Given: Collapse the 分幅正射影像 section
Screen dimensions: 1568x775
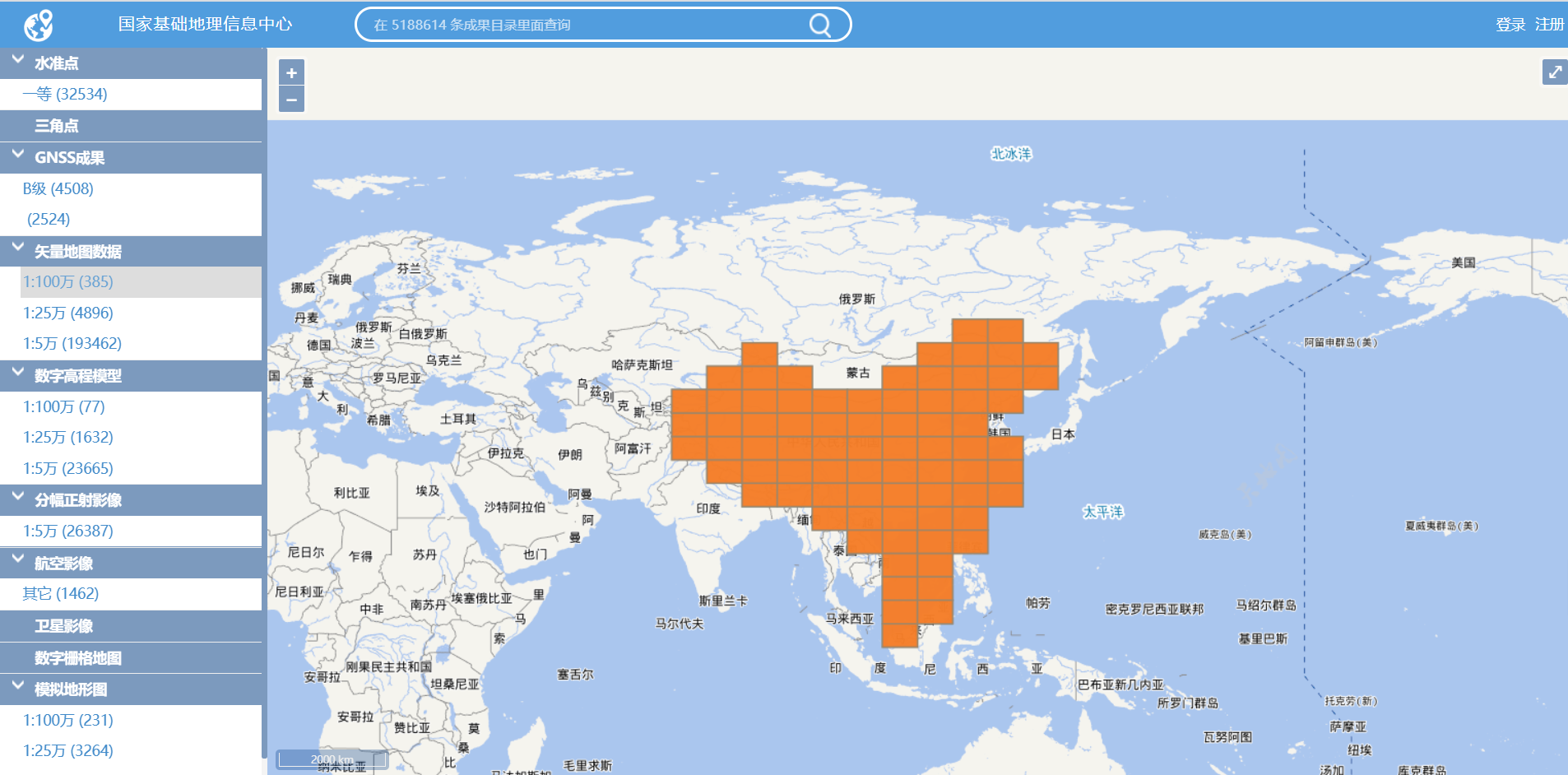Looking at the screenshot, I should tap(18, 498).
